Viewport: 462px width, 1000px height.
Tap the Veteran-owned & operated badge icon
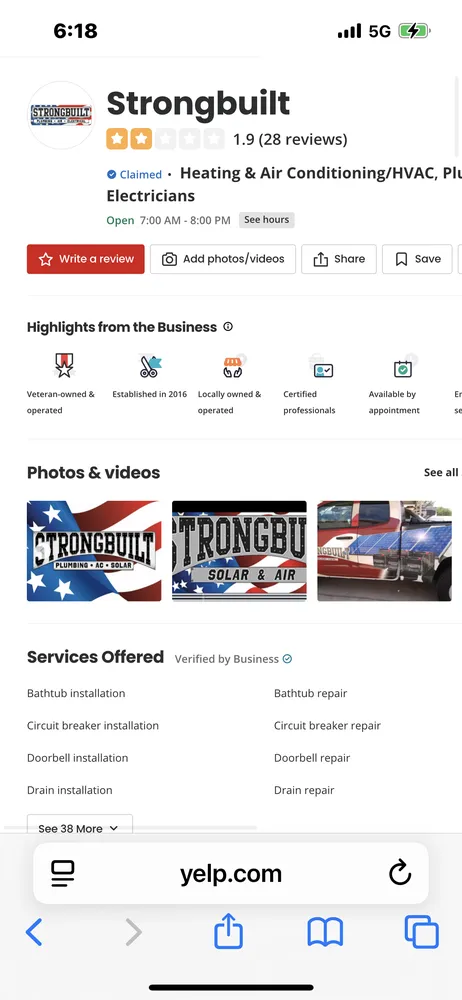(x=63, y=366)
